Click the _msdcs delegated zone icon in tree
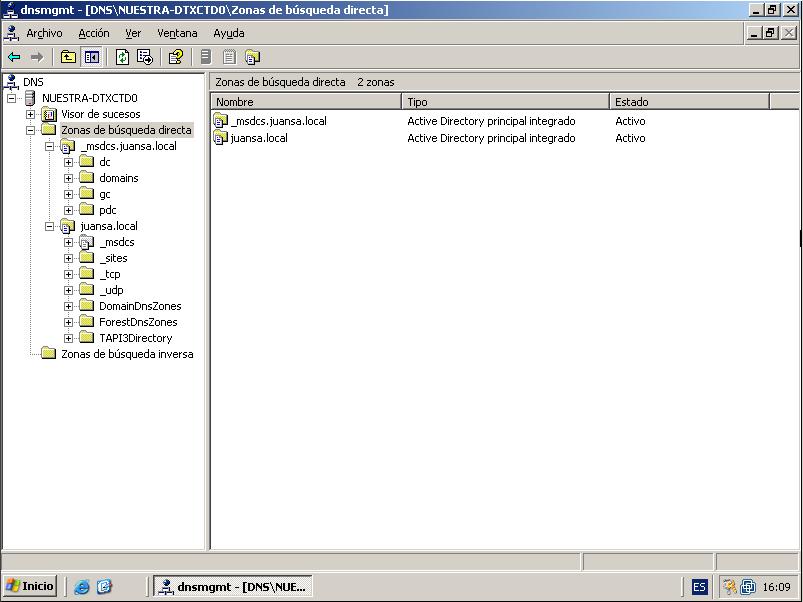Image resolution: width=803 pixels, height=602 pixels. click(x=87, y=242)
